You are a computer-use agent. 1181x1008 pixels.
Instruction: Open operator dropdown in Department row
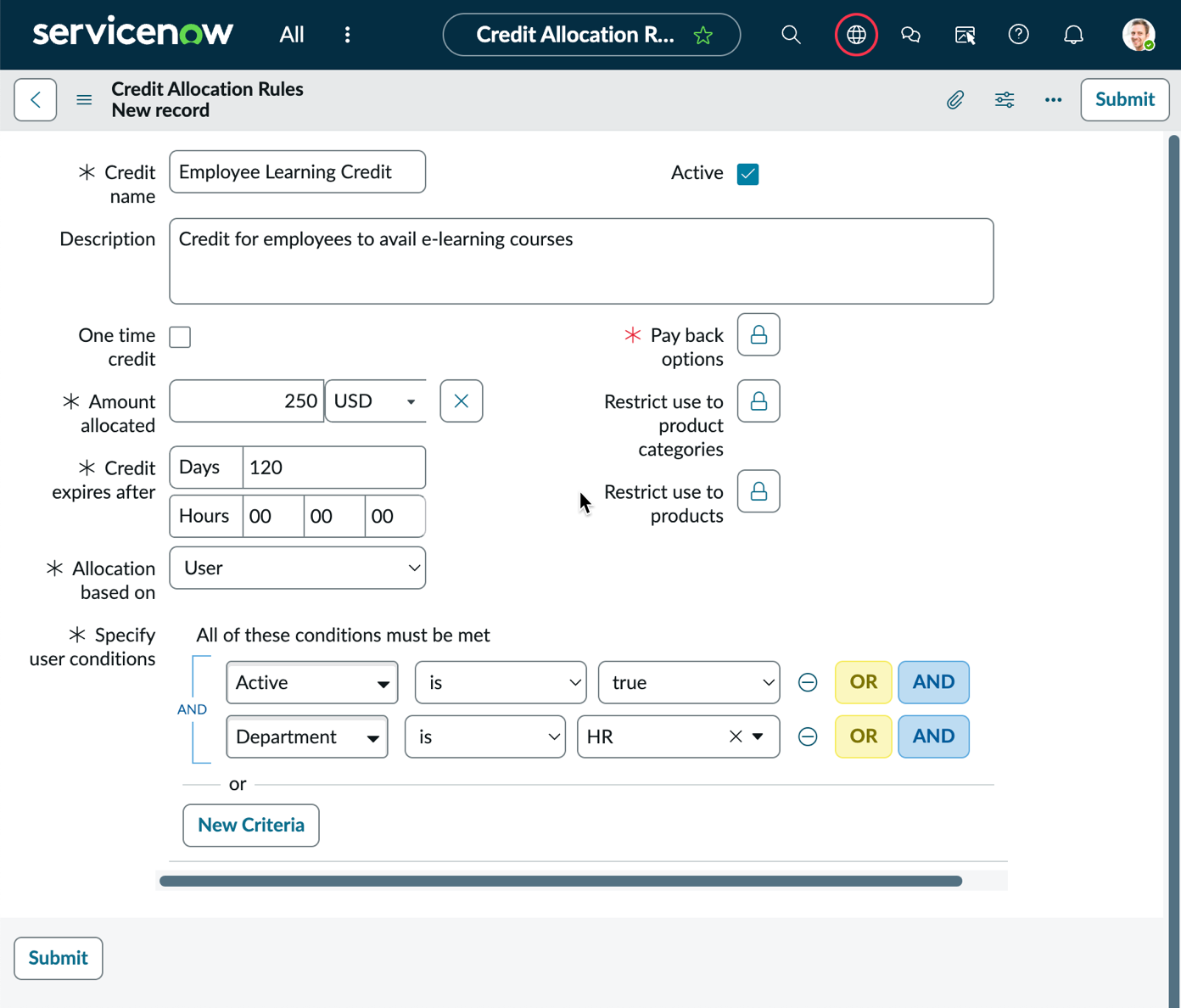tap(485, 736)
